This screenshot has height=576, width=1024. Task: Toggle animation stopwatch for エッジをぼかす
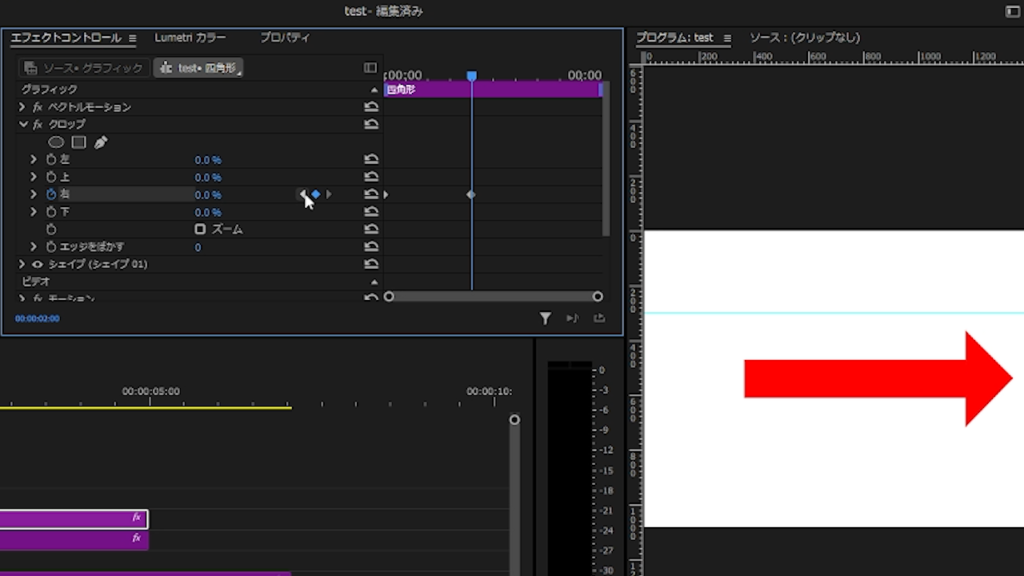click(51, 247)
